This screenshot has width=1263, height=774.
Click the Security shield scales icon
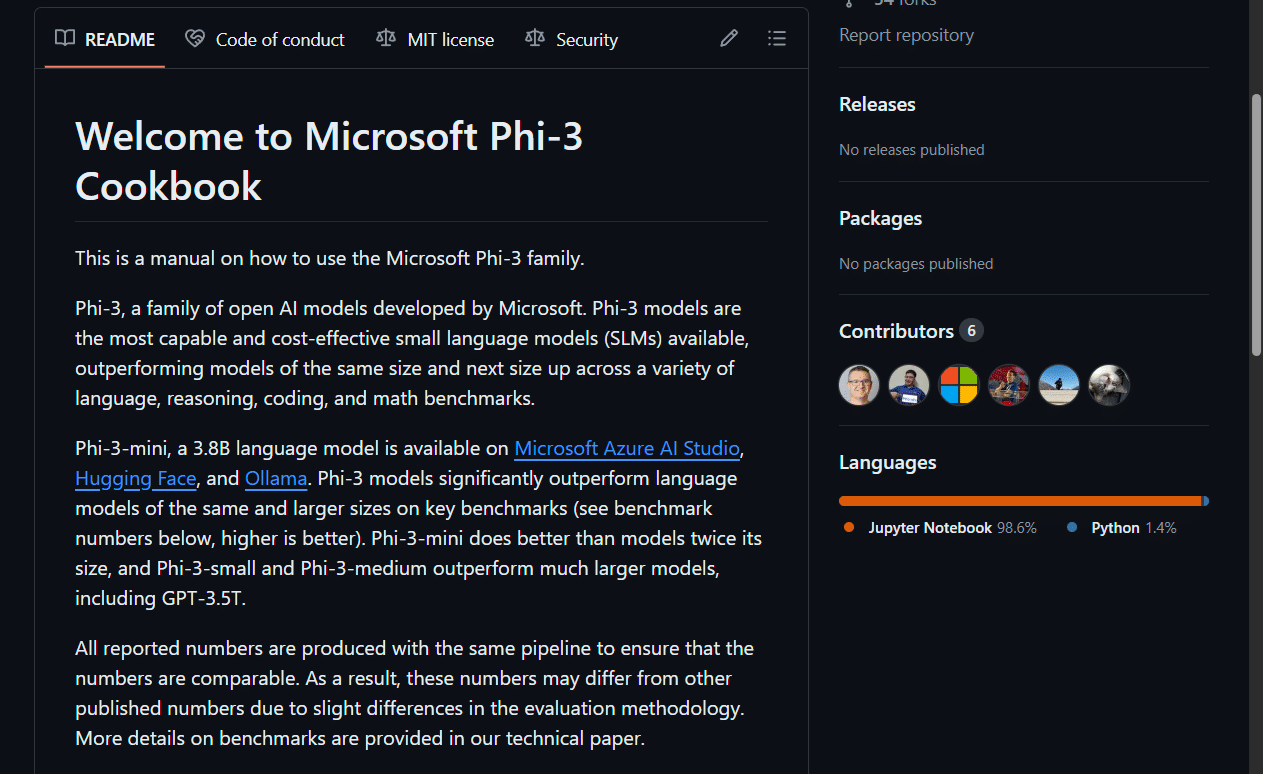pyautogui.click(x=534, y=39)
